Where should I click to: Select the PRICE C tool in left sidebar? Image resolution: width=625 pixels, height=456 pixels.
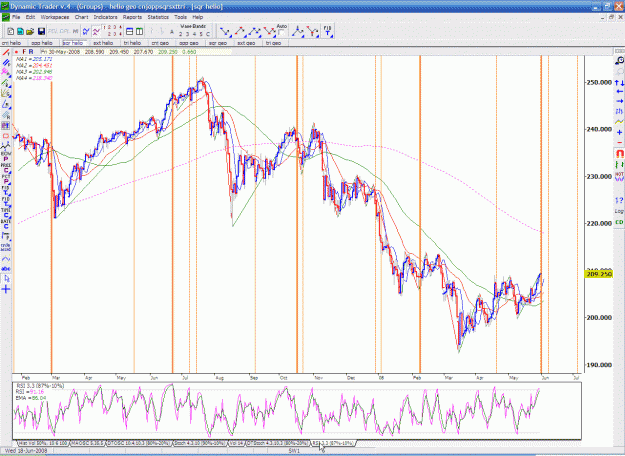(x=6, y=168)
